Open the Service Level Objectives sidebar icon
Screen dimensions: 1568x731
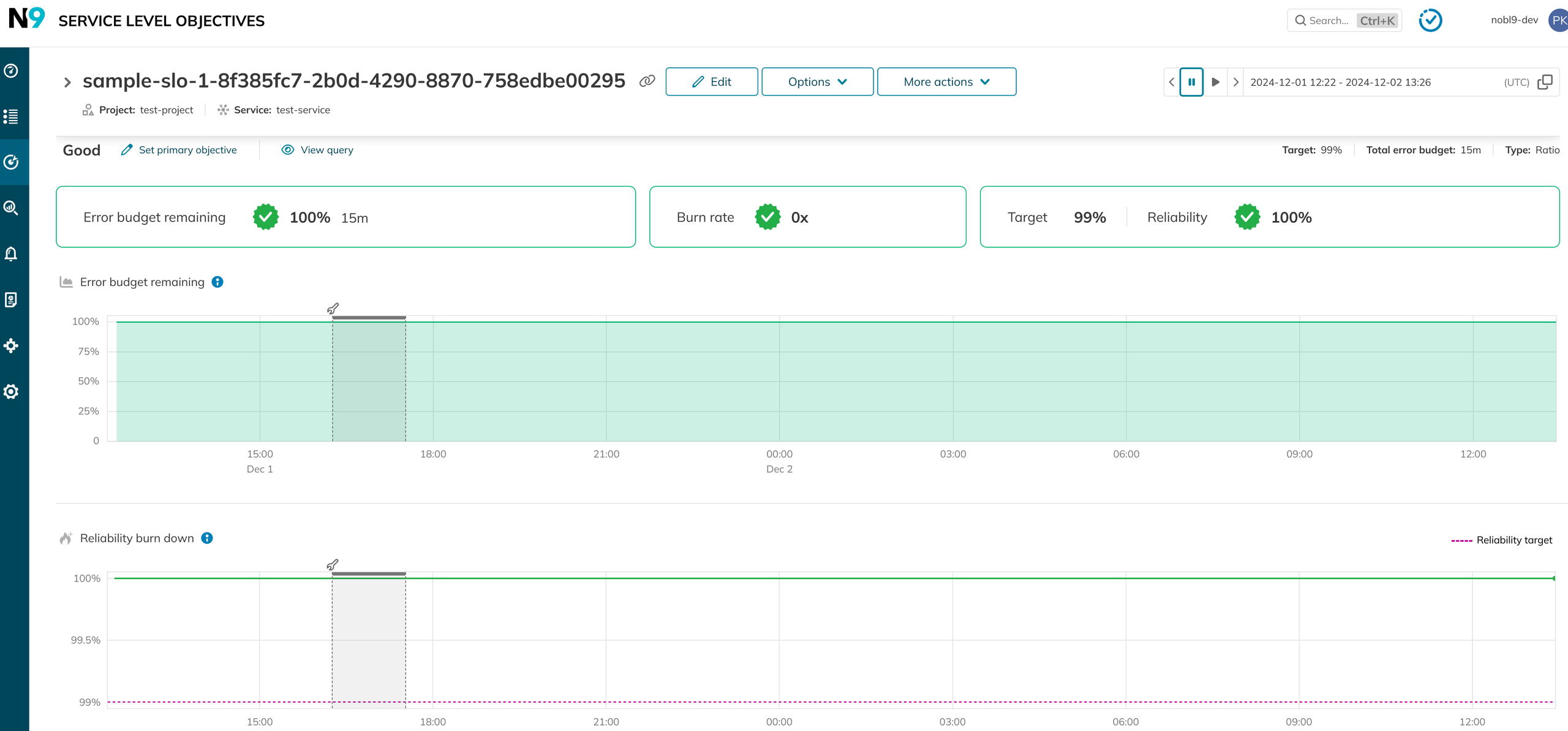11,162
